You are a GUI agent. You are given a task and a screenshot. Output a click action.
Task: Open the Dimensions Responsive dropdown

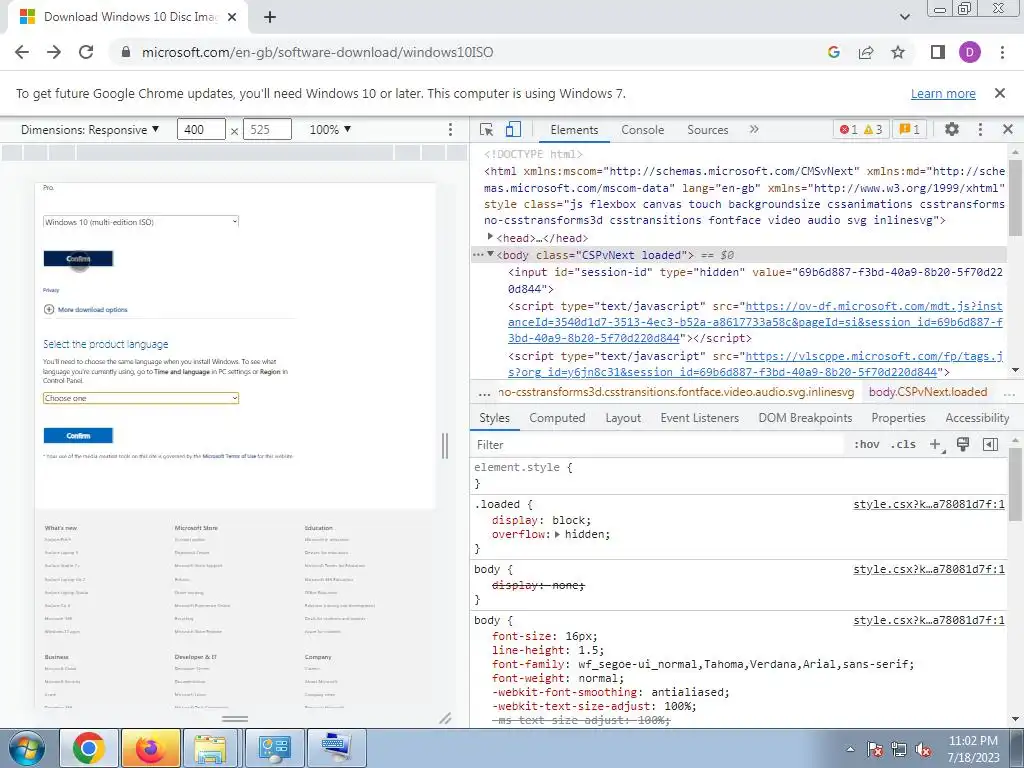(90, 129)
